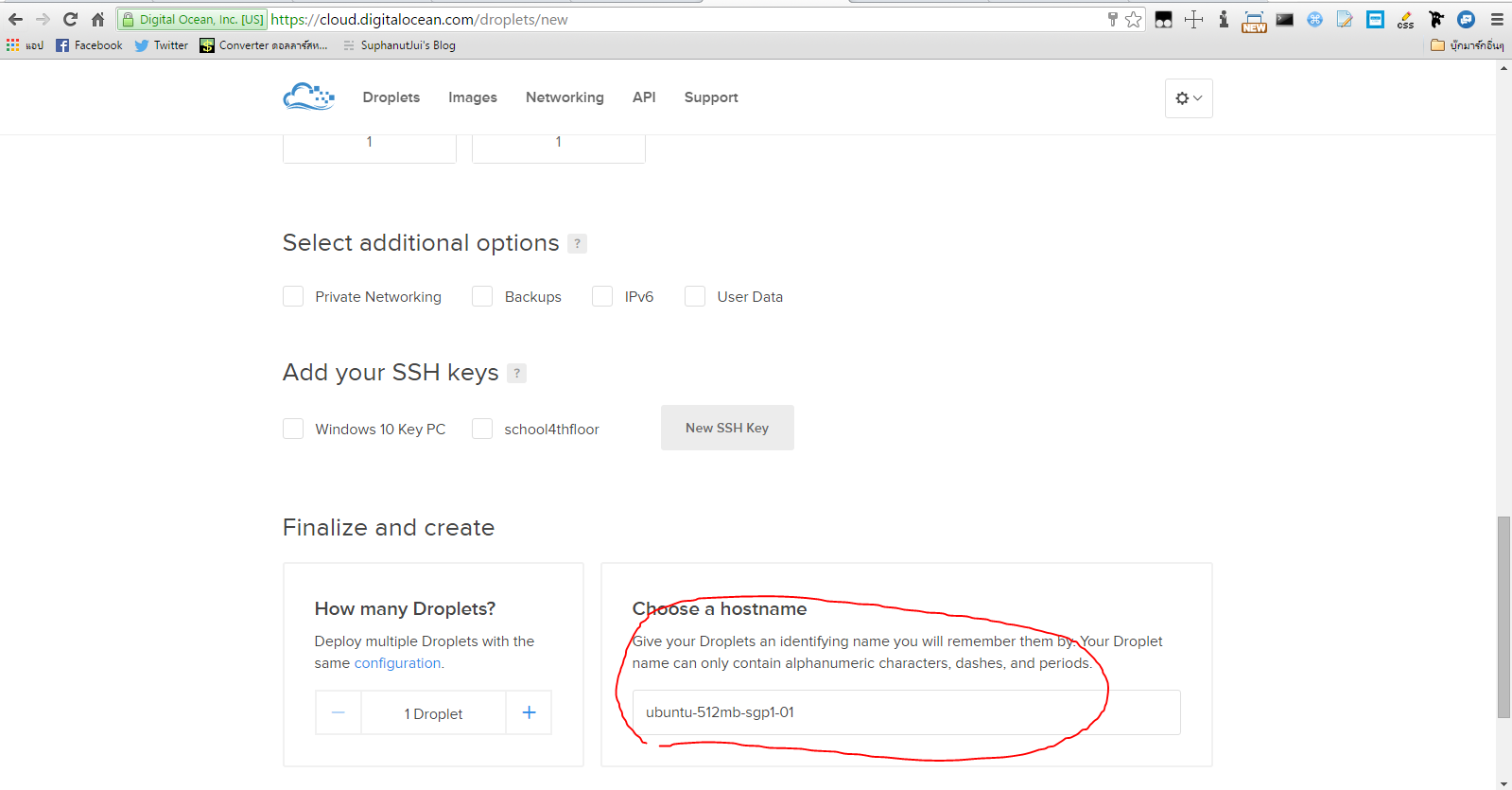Click the browser address bar URL
This screenshot has width=1512, height=790.
420,19
